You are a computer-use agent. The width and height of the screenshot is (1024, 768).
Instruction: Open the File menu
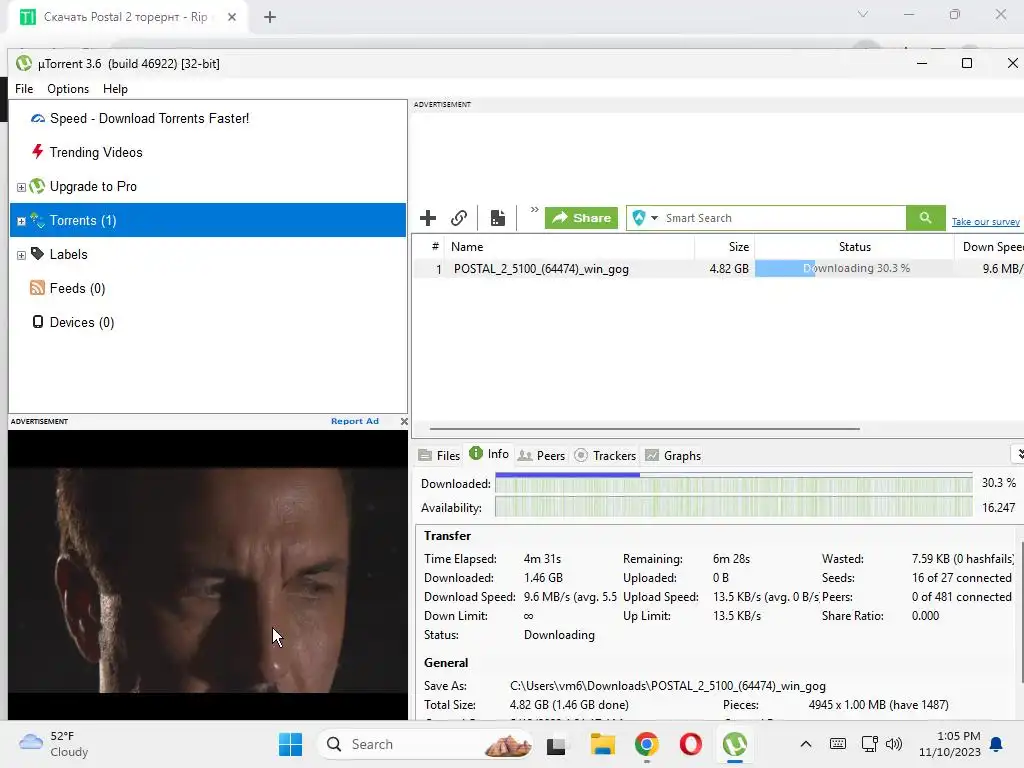point(24,89)
